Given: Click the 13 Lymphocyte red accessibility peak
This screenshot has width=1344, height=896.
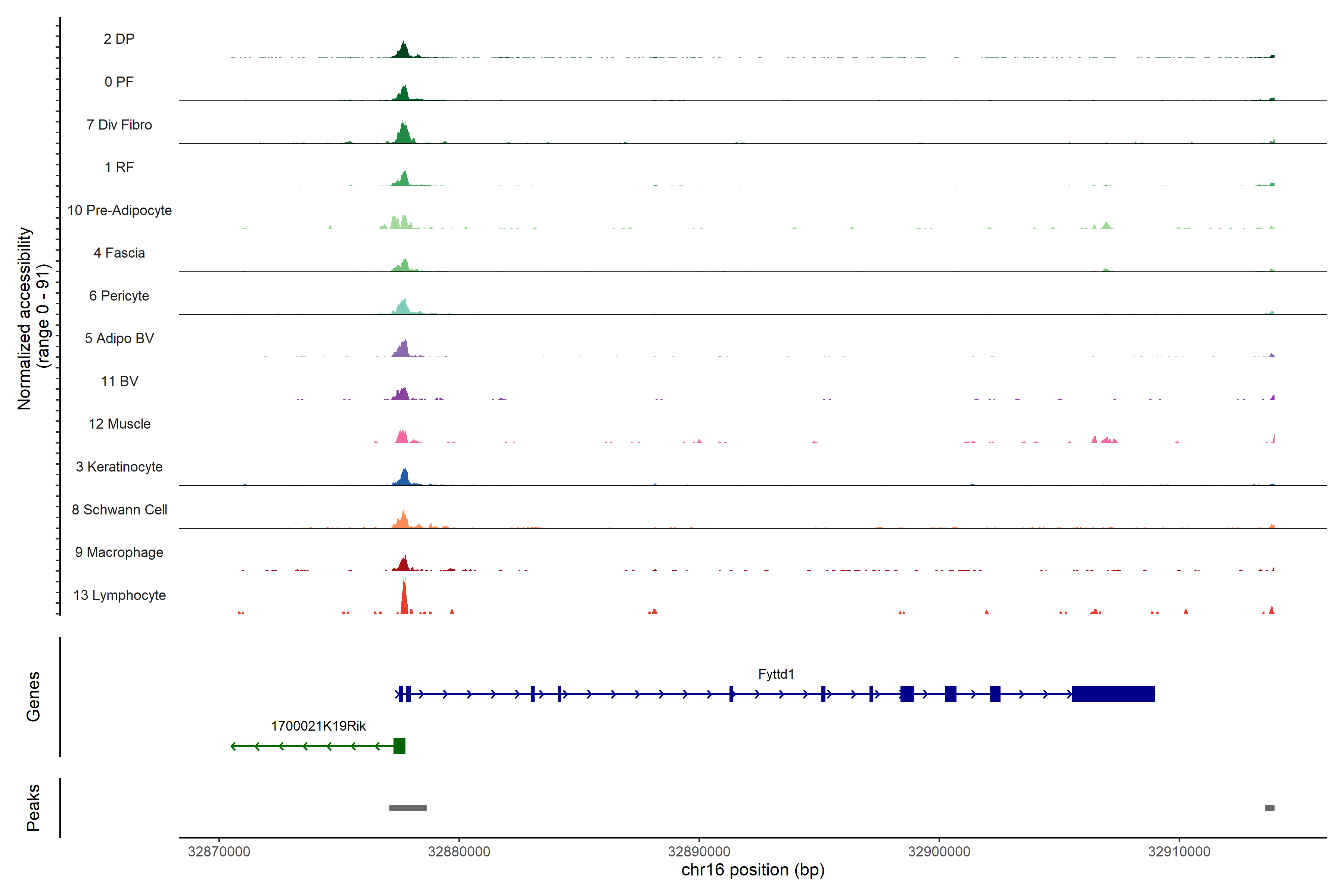Looking at the screenshot, I should tap(404, 600).
